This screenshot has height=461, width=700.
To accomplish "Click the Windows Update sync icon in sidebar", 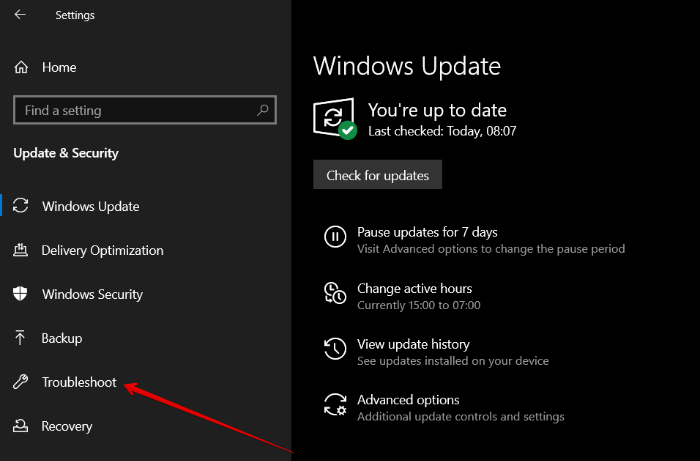I will pos(21,206).
